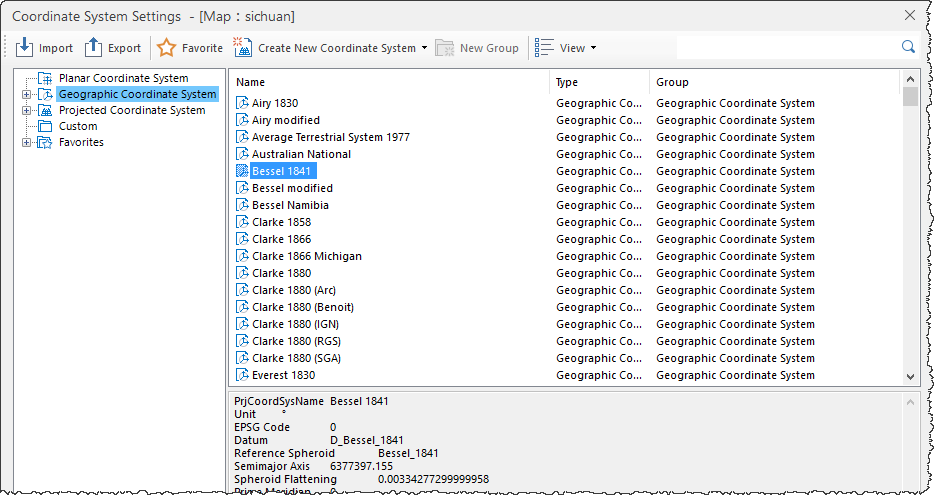Click the Create New Coordinate System icon
This screenshot has height=495, width=934.
(242, 47)
